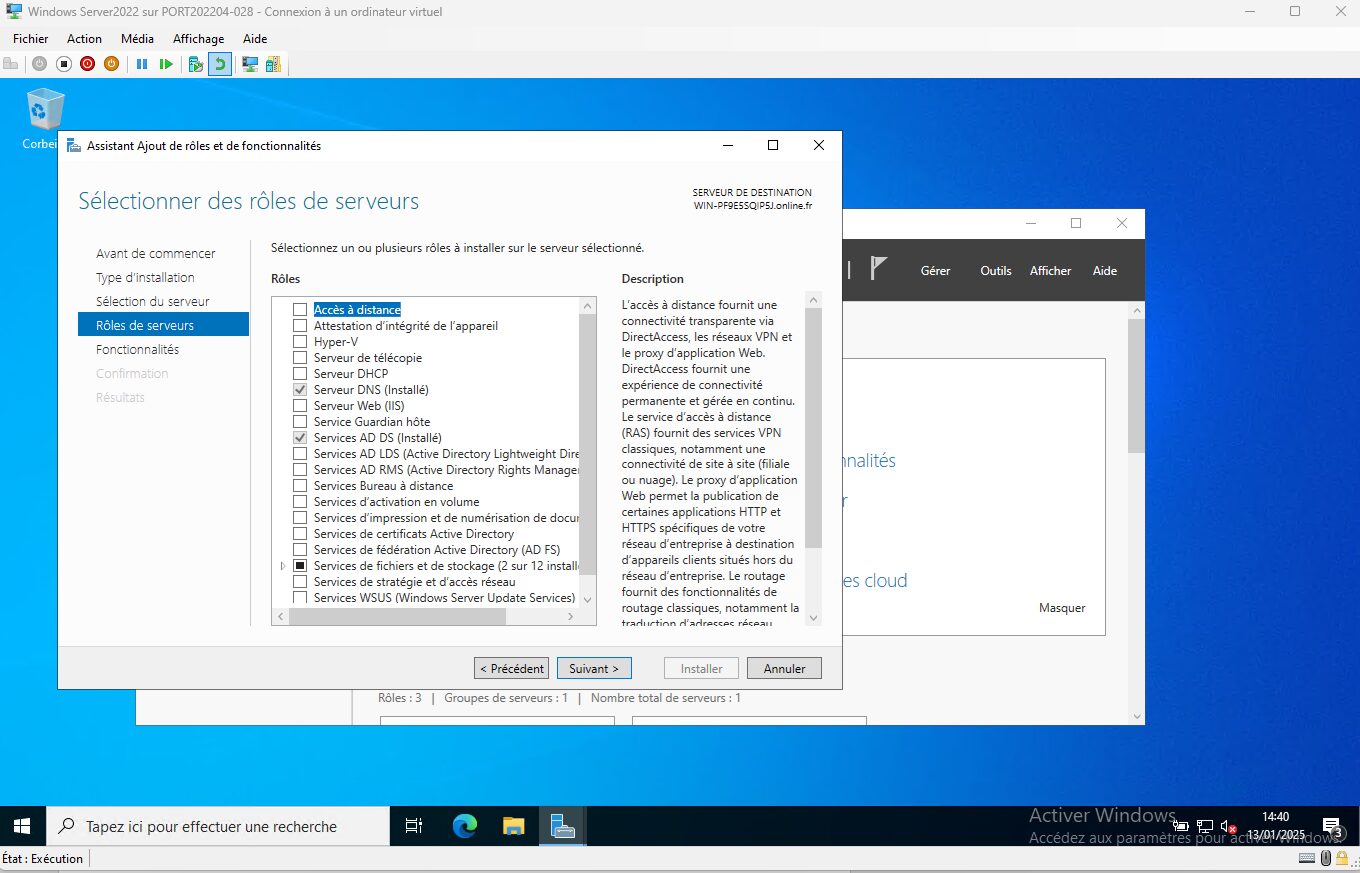The width and height of the screenshot is (1360, 873).
Task: Pause the virtual machine
Action: pos(142,64)
